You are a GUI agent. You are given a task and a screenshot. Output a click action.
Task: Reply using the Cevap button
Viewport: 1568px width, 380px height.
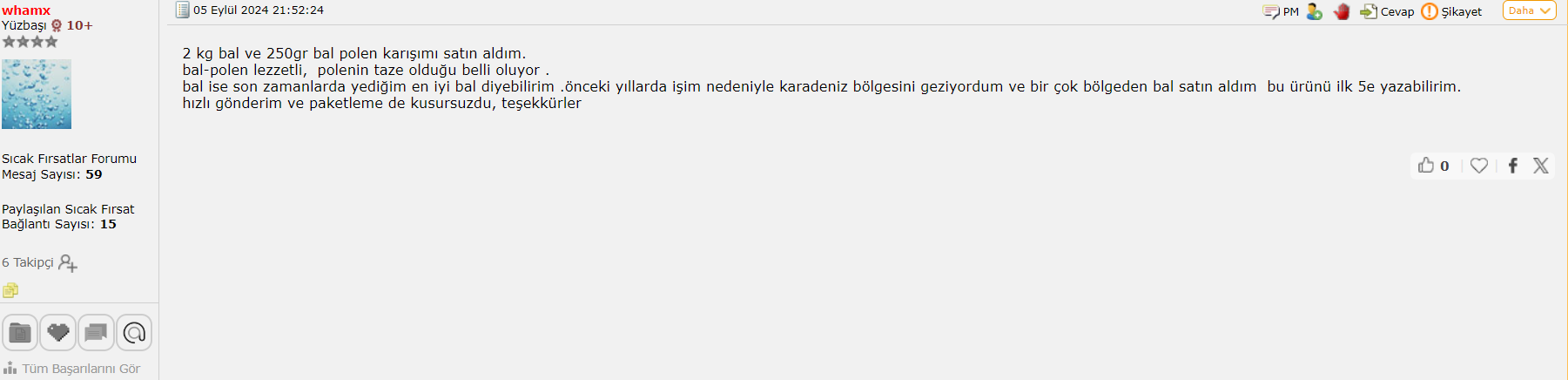tap(1387, 11)
